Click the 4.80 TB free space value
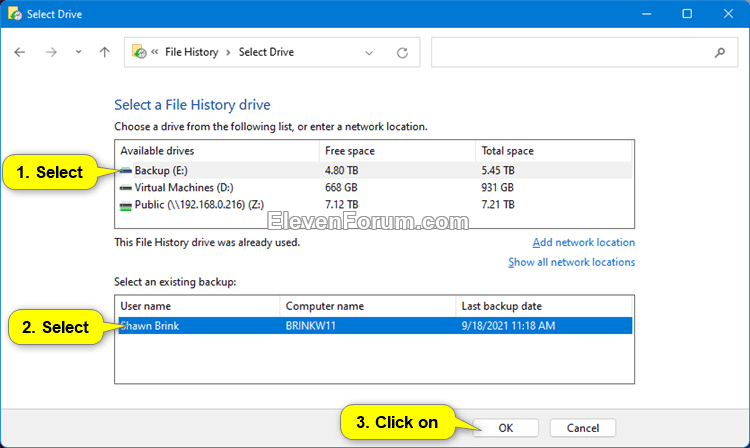 (x=342, y=170)
